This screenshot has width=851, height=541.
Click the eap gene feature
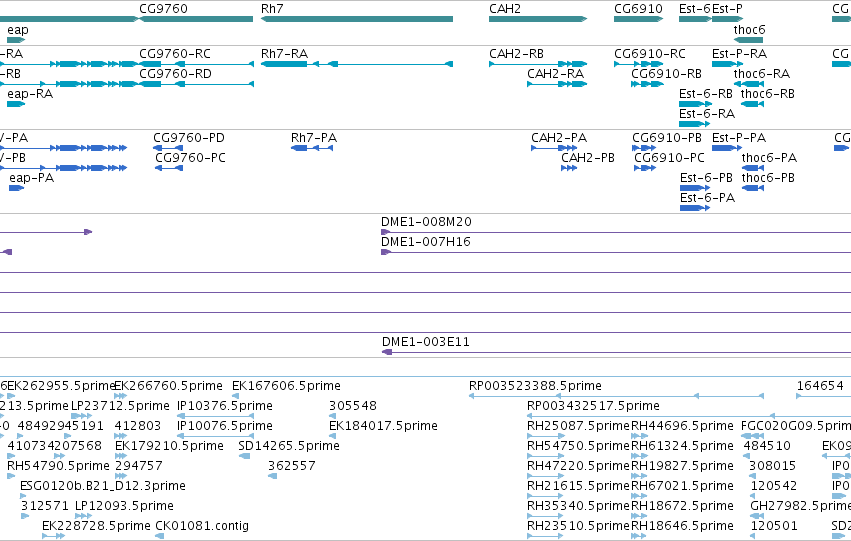(x=16, y=40)
